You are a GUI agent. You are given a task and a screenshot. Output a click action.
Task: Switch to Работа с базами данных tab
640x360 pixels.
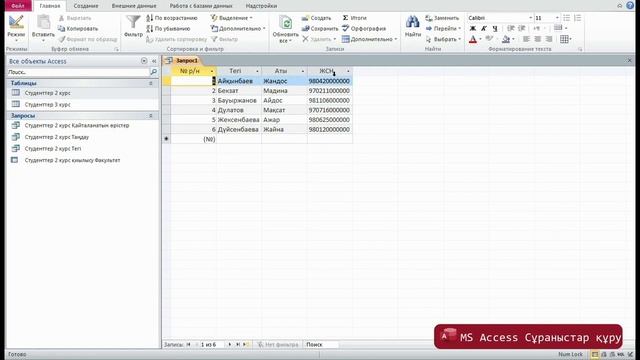pyautogui.click(x=201, y=6)
